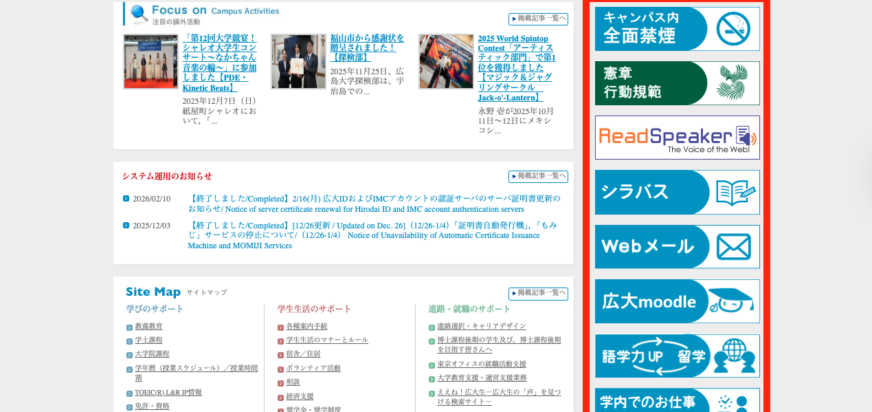Click the concert performers thumbnail image
The width and height of the screenshot is (872, 412).
click(150, 62)
